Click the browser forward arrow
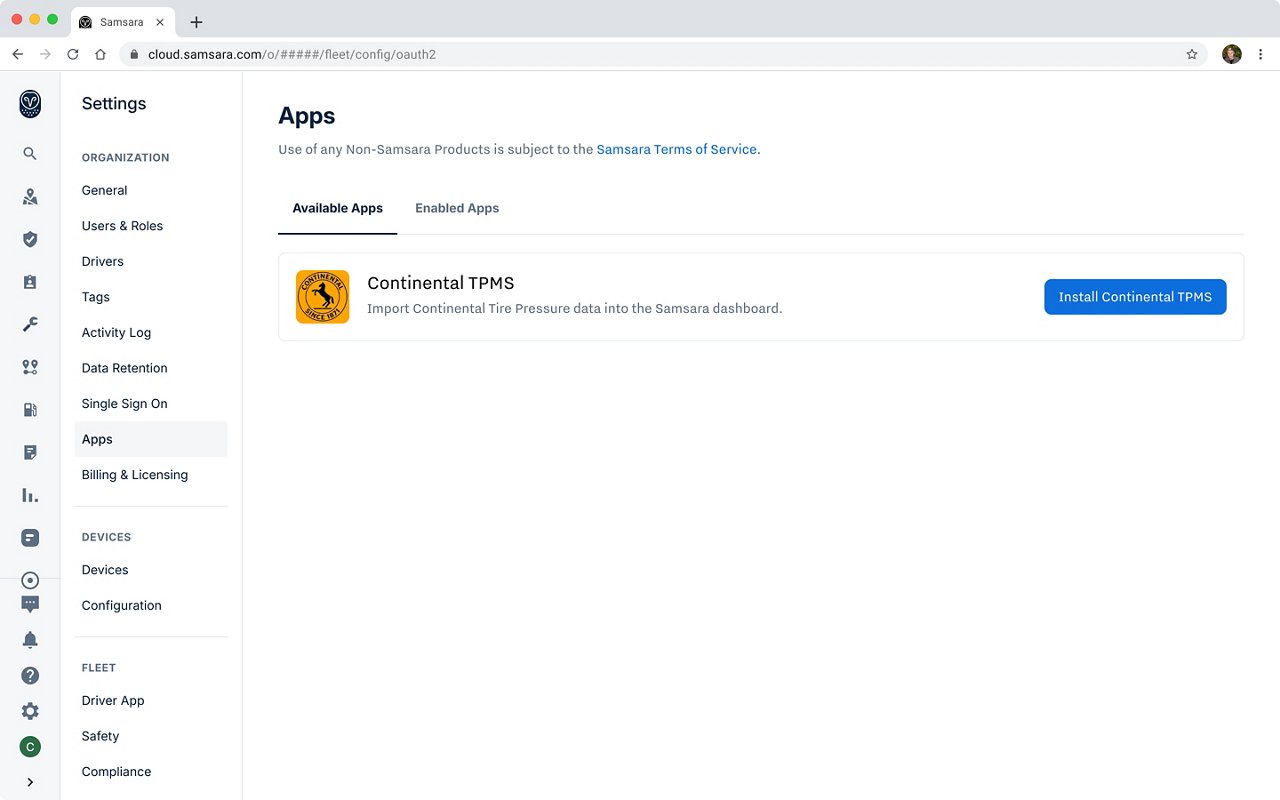The image size is (1280, 800). tap(45, 54)
